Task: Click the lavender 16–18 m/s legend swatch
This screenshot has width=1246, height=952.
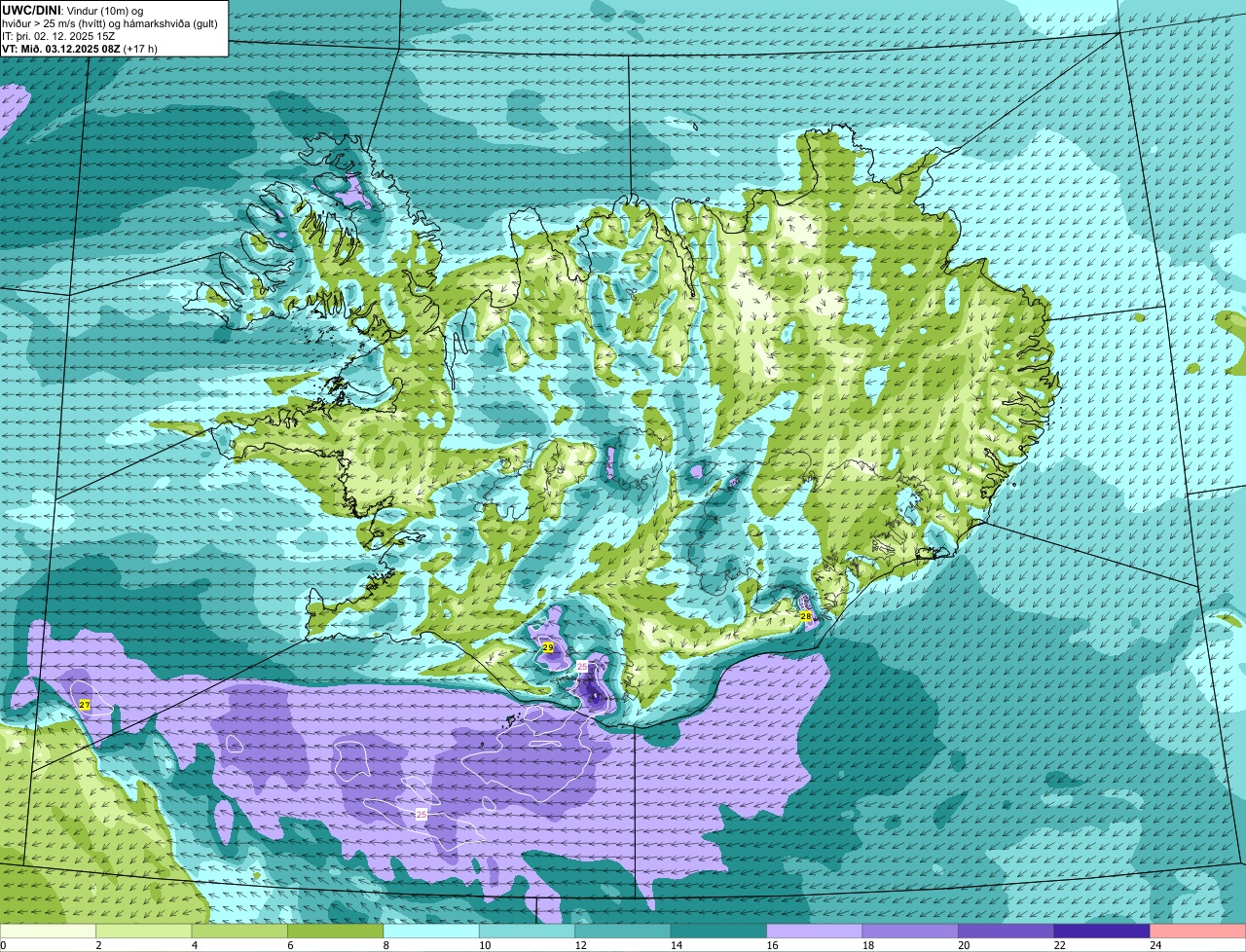Action: pos(815,932)
